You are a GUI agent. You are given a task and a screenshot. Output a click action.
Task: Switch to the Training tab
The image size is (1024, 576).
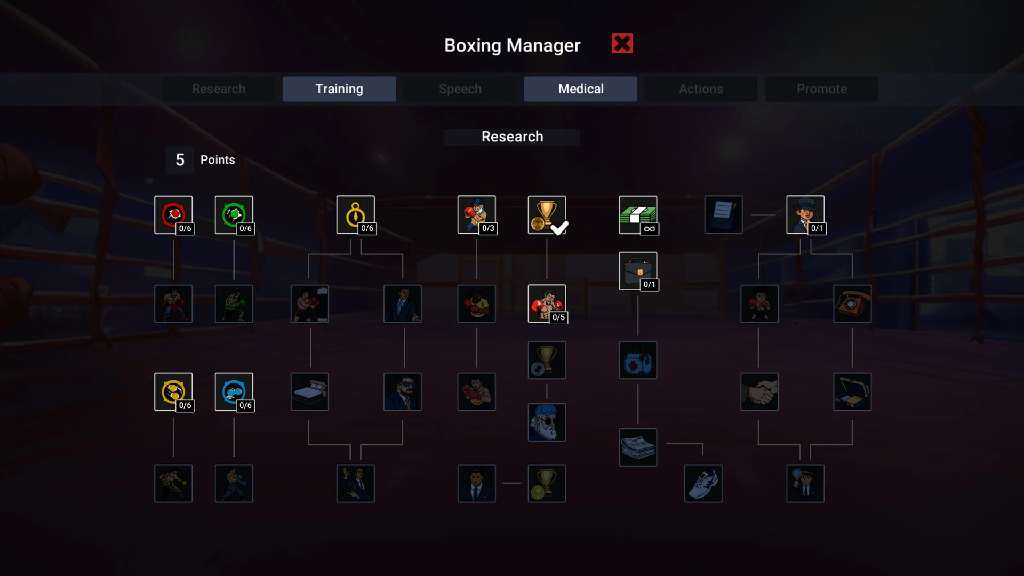coord(339,89)
